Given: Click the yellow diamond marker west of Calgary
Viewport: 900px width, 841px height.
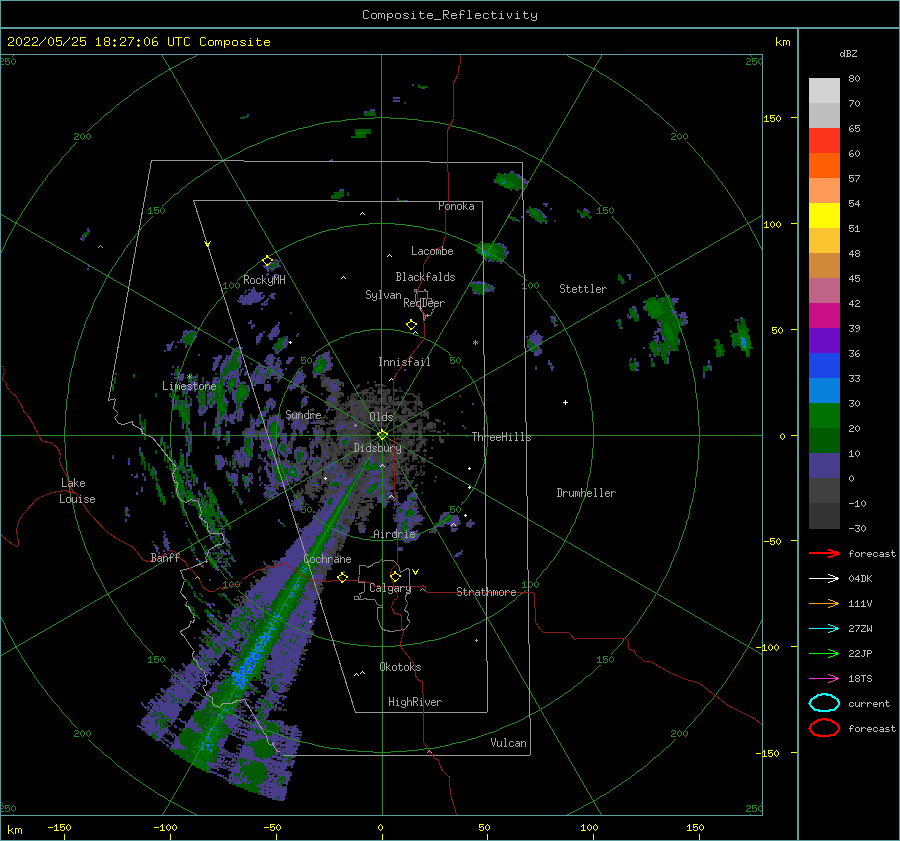Looking at the screenshot, I should click(x=343, y=577).
